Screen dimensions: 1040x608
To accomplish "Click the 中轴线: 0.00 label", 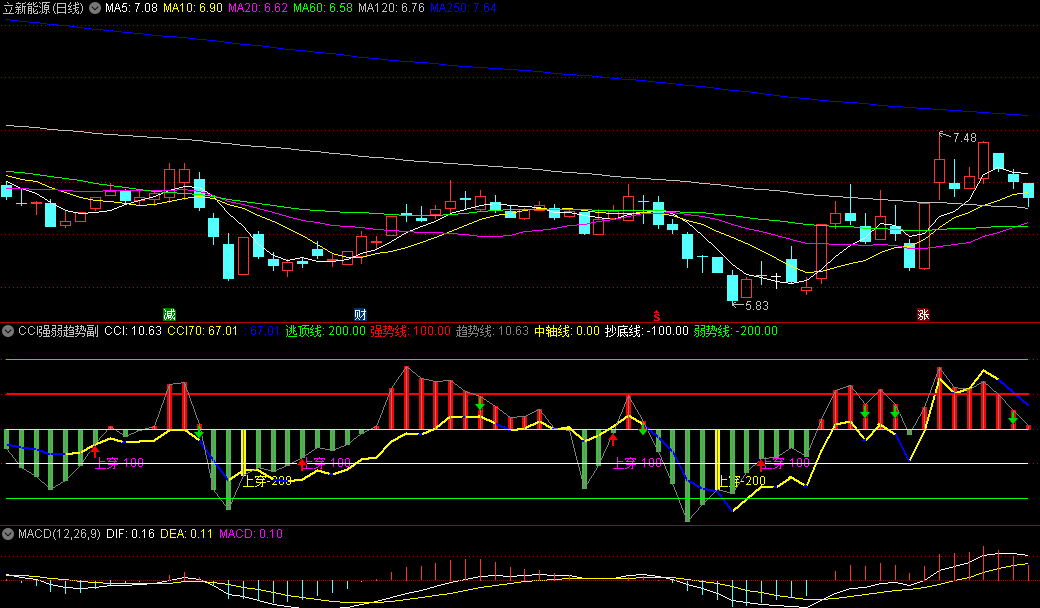I will (567, 331).
